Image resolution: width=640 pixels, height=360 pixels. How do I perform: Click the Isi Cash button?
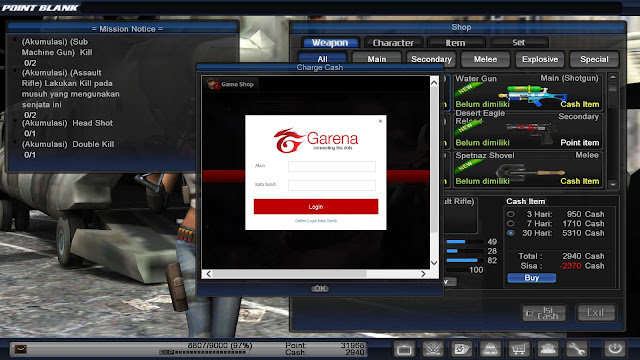(544, 313)
